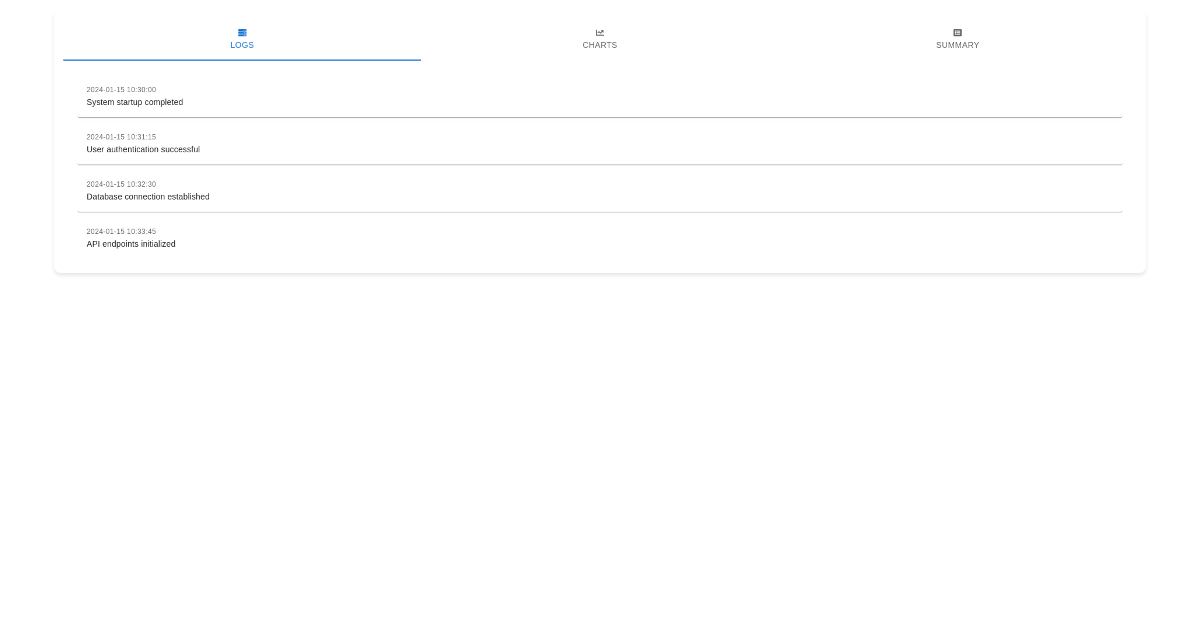Select the "User authentication successful" log message
Image resolution: width=1200 pixels, height=630 pixels.
pos(143,149)
